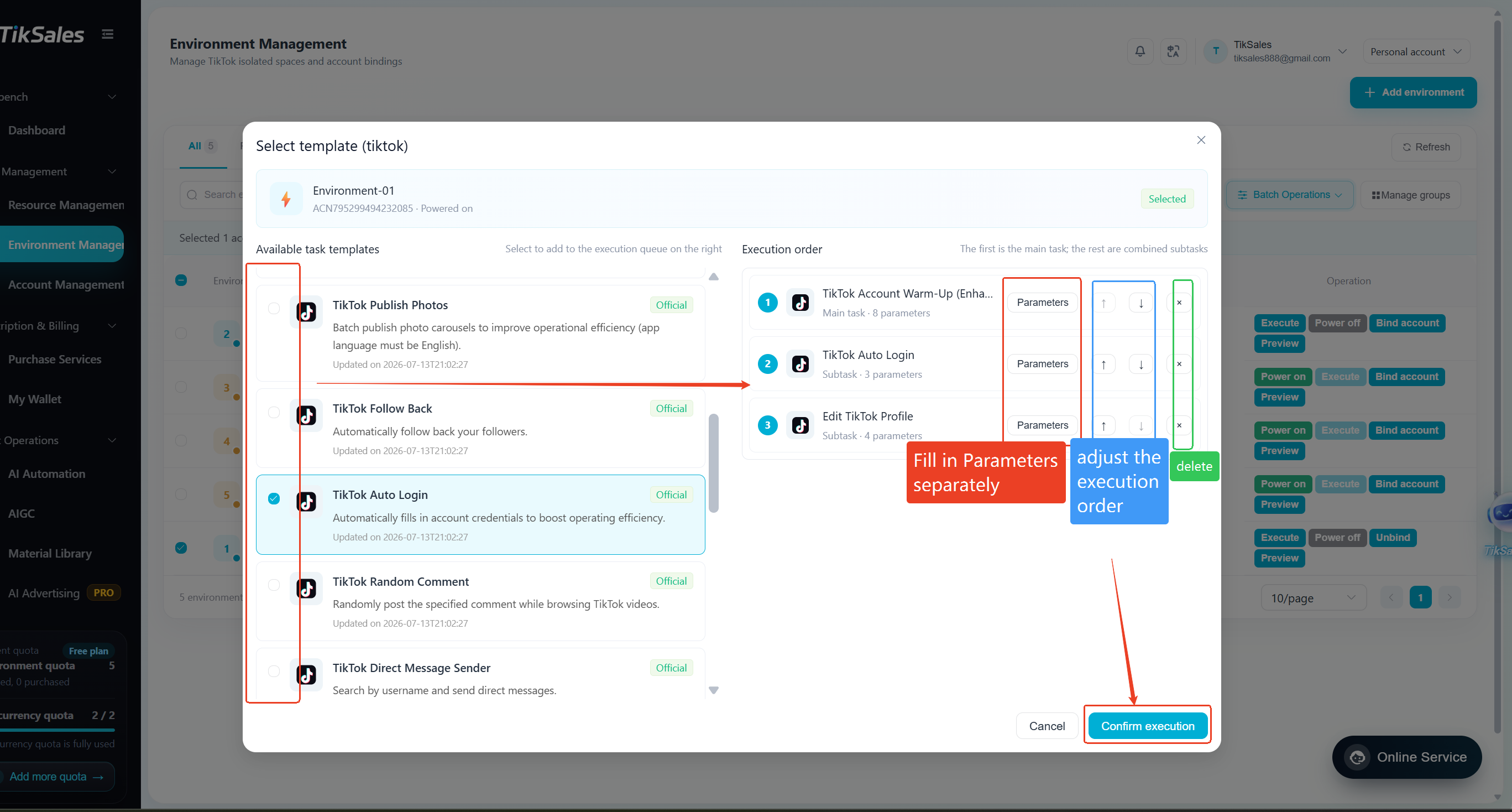Uncheck the TikTok Auto Login template
This screenshot has width=1512, height=812.
tap(274, 498)
